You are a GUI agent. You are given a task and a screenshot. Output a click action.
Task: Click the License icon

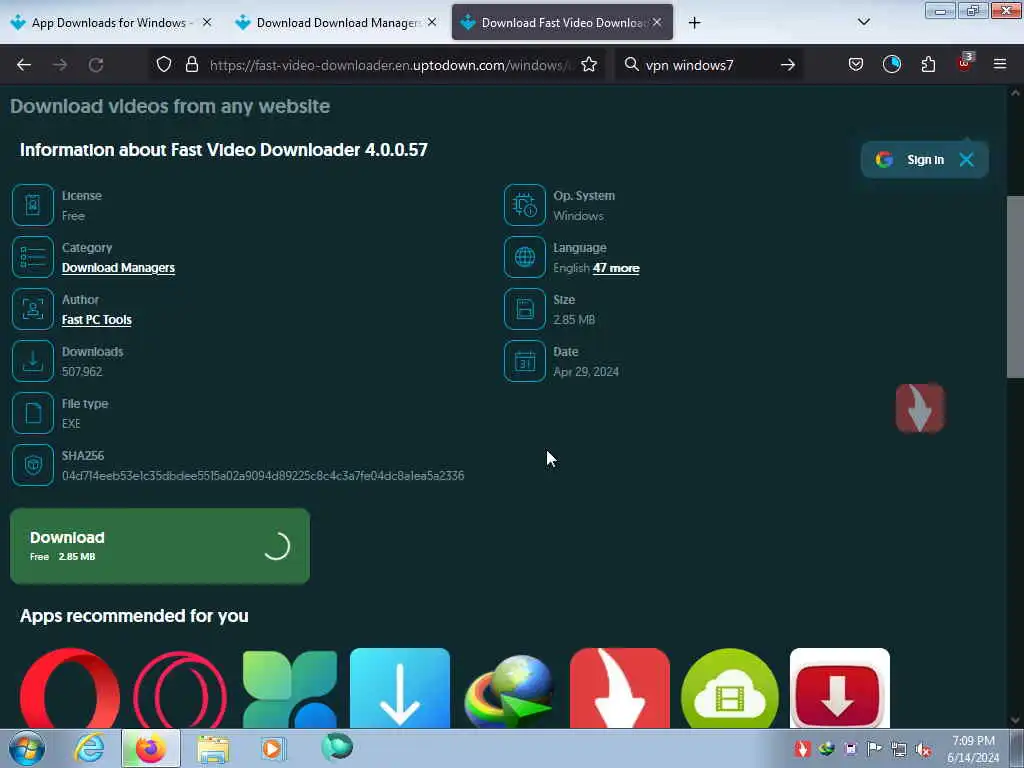coord(33,205)
